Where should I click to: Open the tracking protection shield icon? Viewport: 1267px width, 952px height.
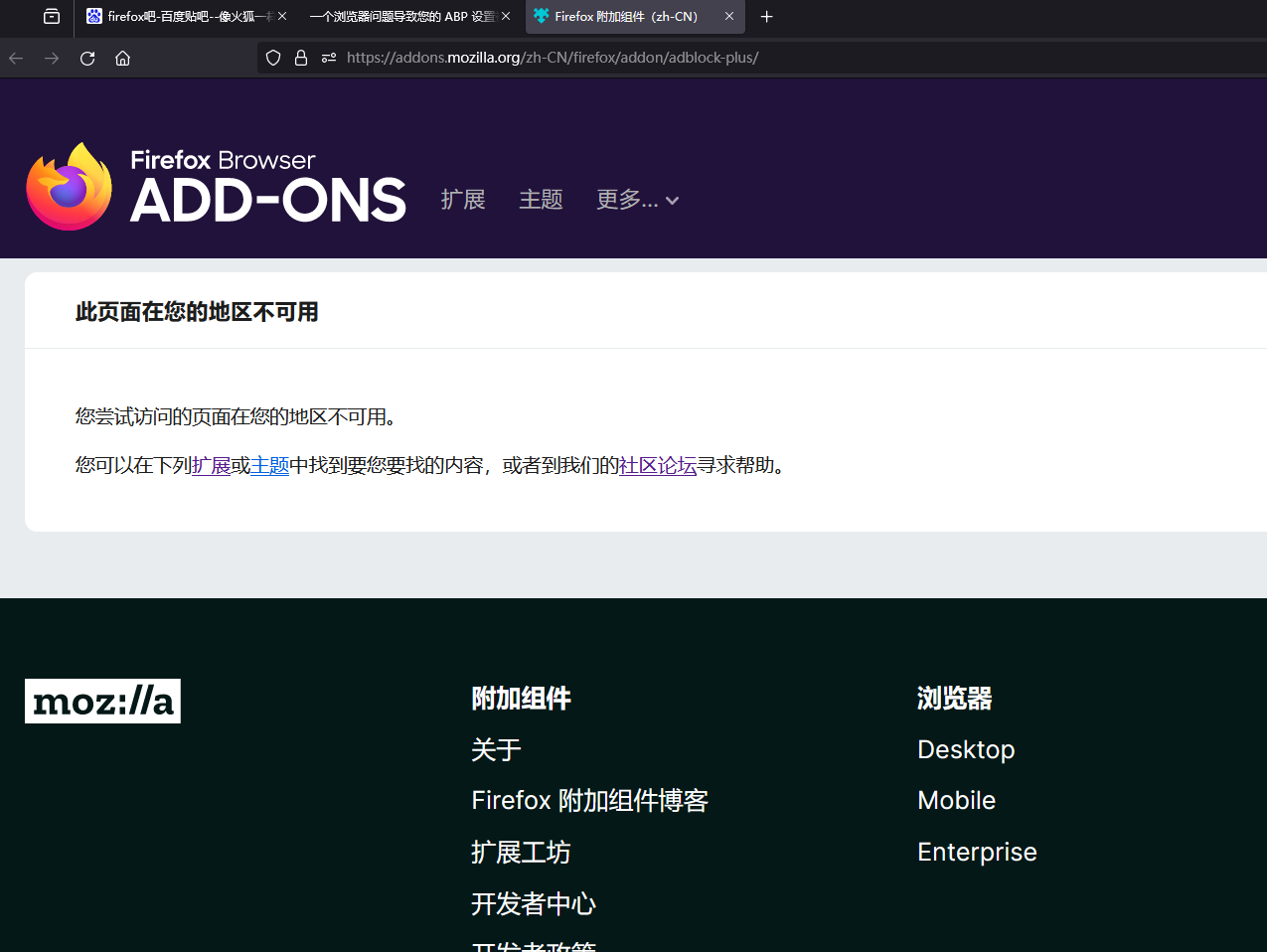pos(273,58)
